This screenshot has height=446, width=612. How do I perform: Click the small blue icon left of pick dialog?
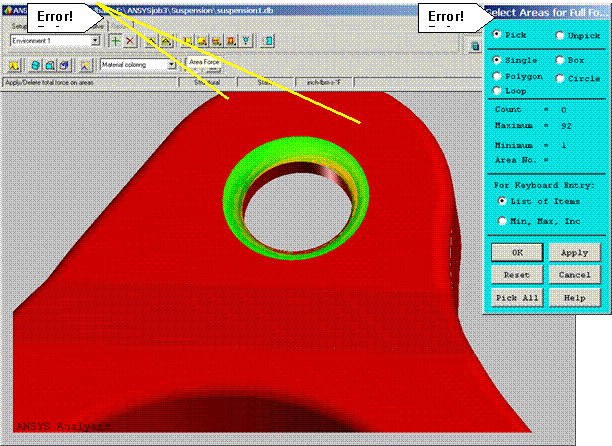(x=475, y=46)
